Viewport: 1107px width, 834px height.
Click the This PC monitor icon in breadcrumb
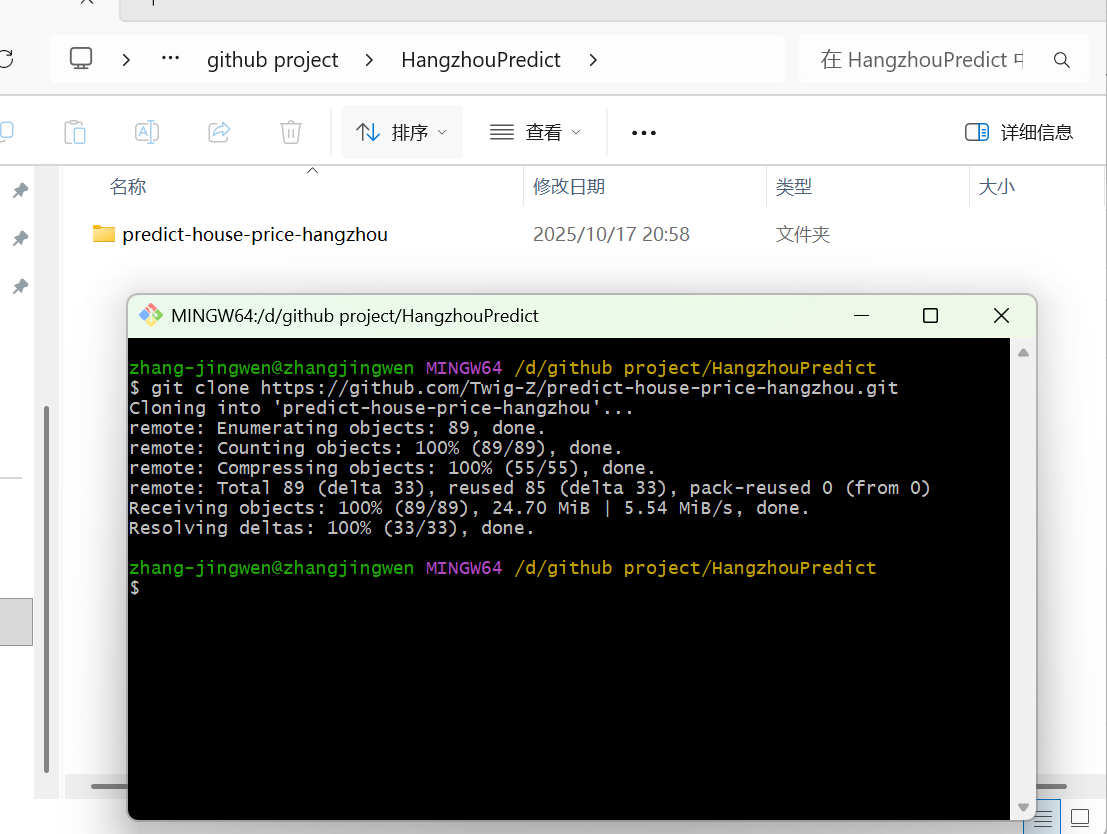click(x=81, y=59)
